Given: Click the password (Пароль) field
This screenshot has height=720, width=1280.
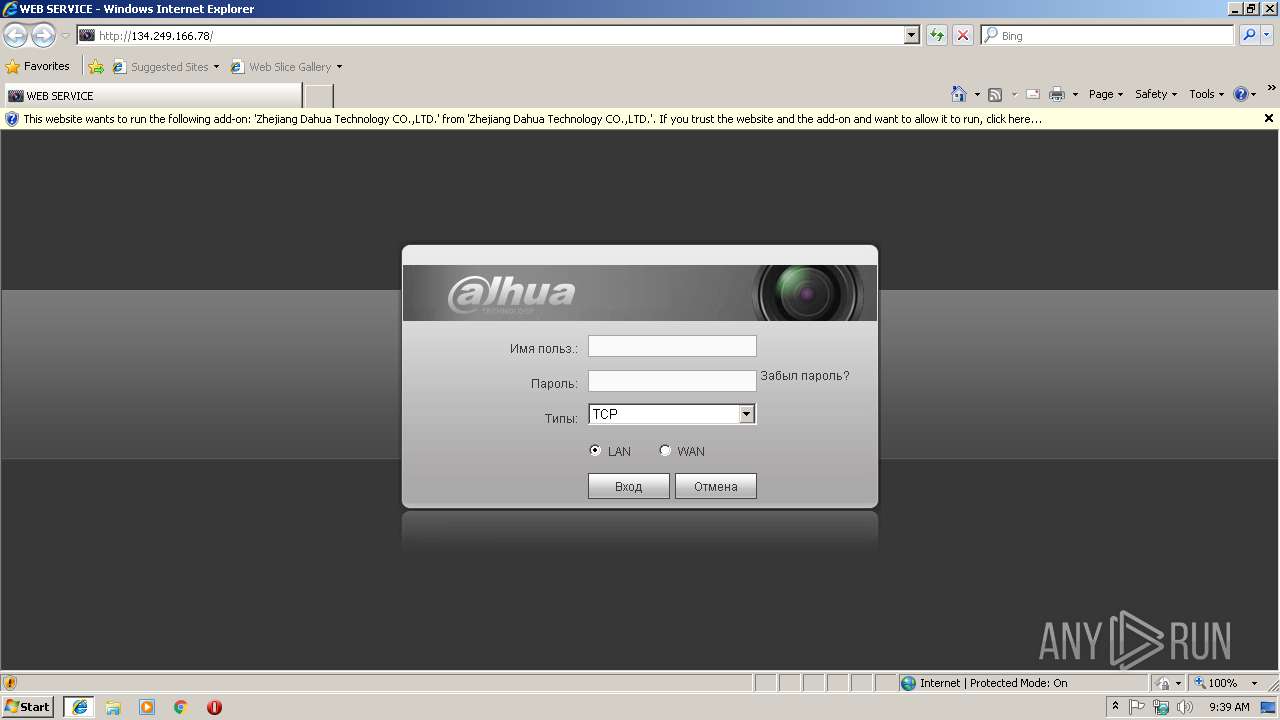Looking at the screenshot, I should tap(672, 381).
